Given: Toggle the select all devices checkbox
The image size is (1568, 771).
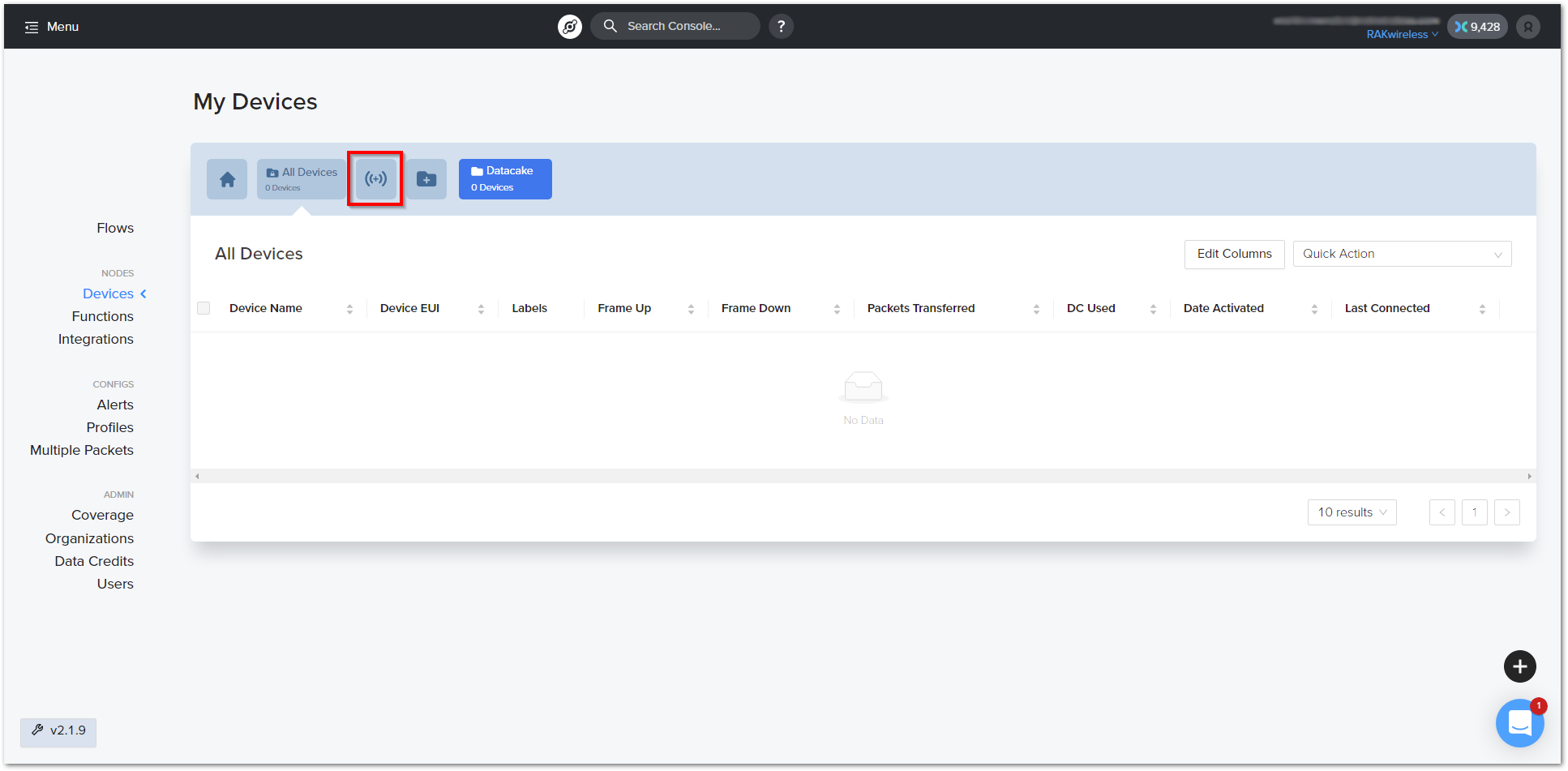Looking at the screenshot, I should 203,308.
